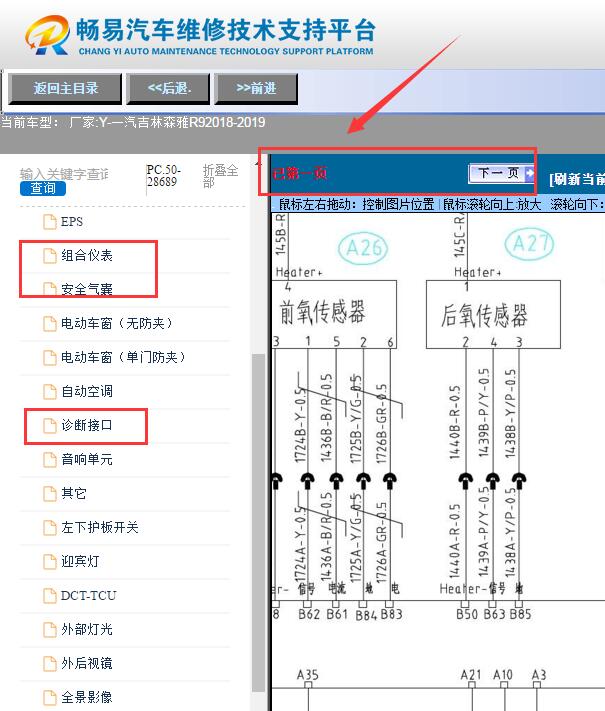Click the document icon beside 外后视镜
Screen dimensions: 605x711
tap(49, 663)
